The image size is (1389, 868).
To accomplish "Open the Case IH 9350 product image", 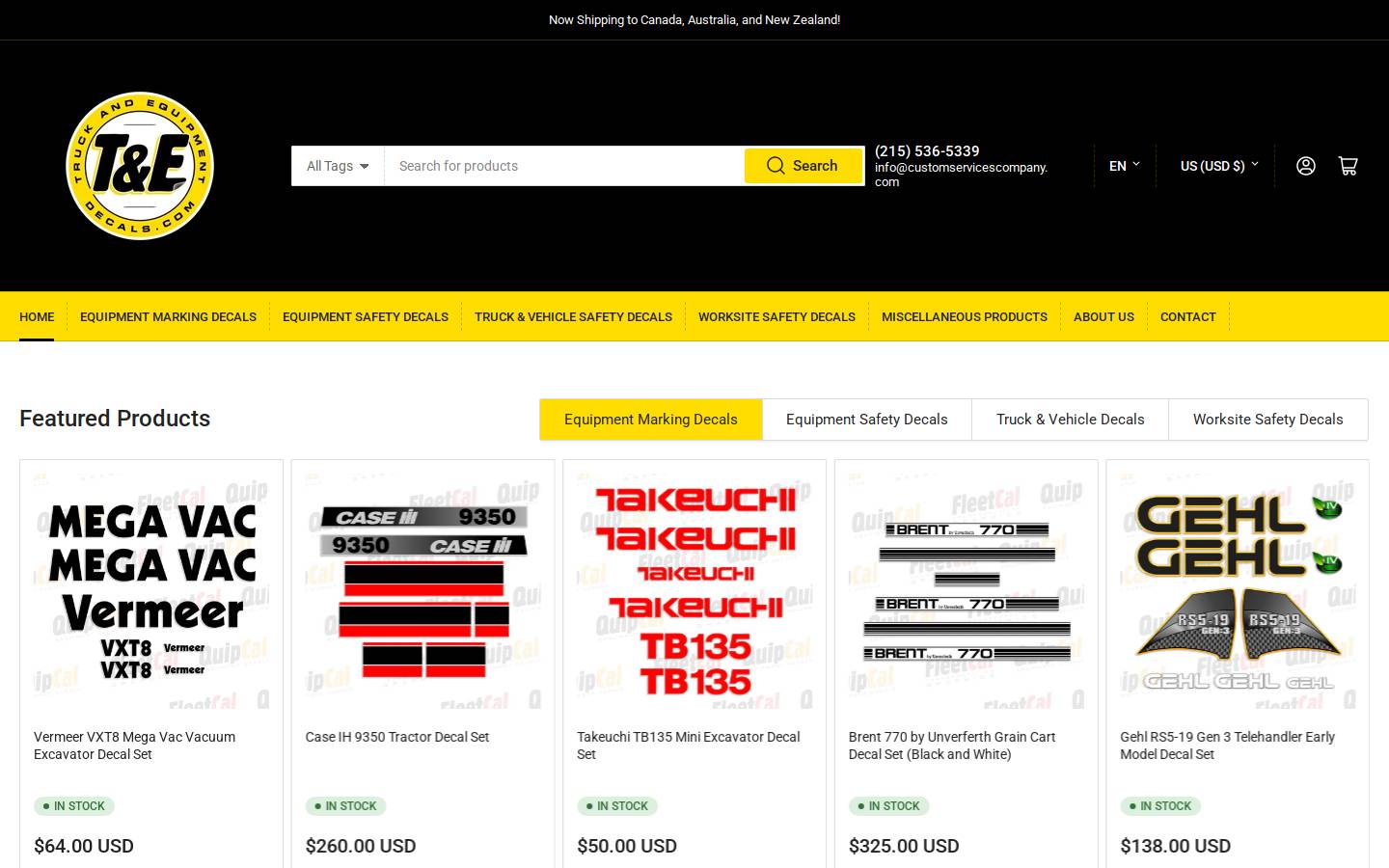I will [423, 591].
